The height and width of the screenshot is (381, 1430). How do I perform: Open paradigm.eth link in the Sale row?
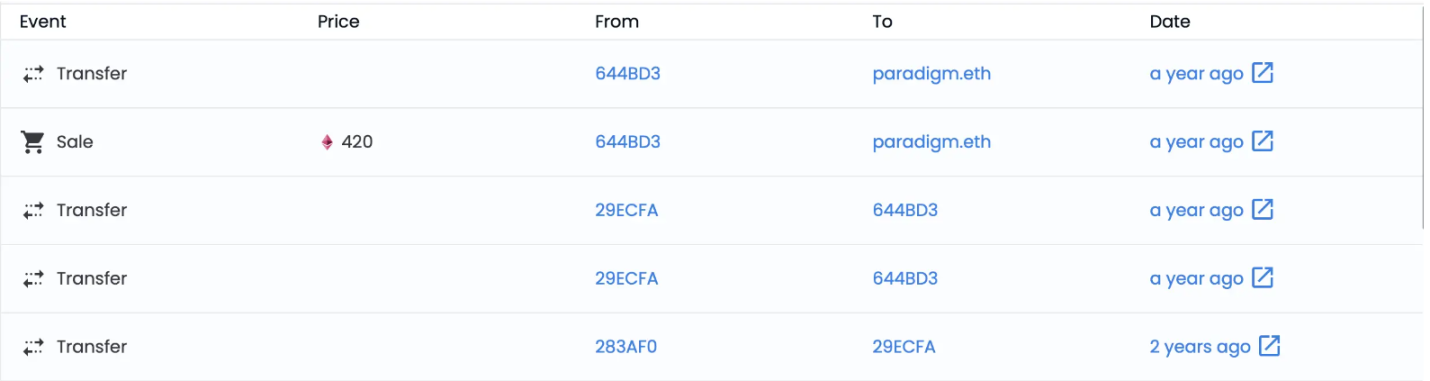(x=931, y=142)
